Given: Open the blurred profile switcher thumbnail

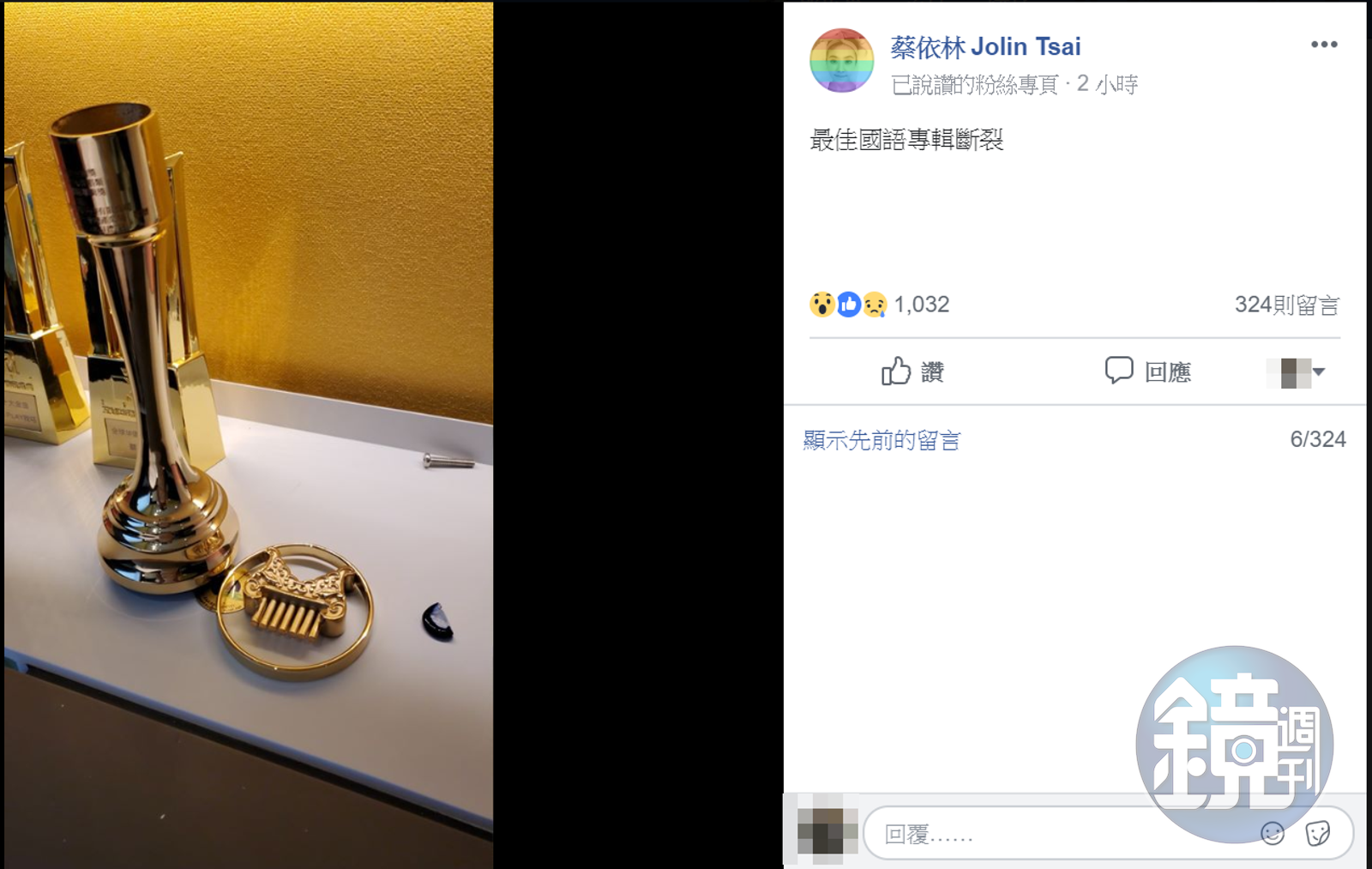Looking at the screenshot, I should pos(1289,373).
